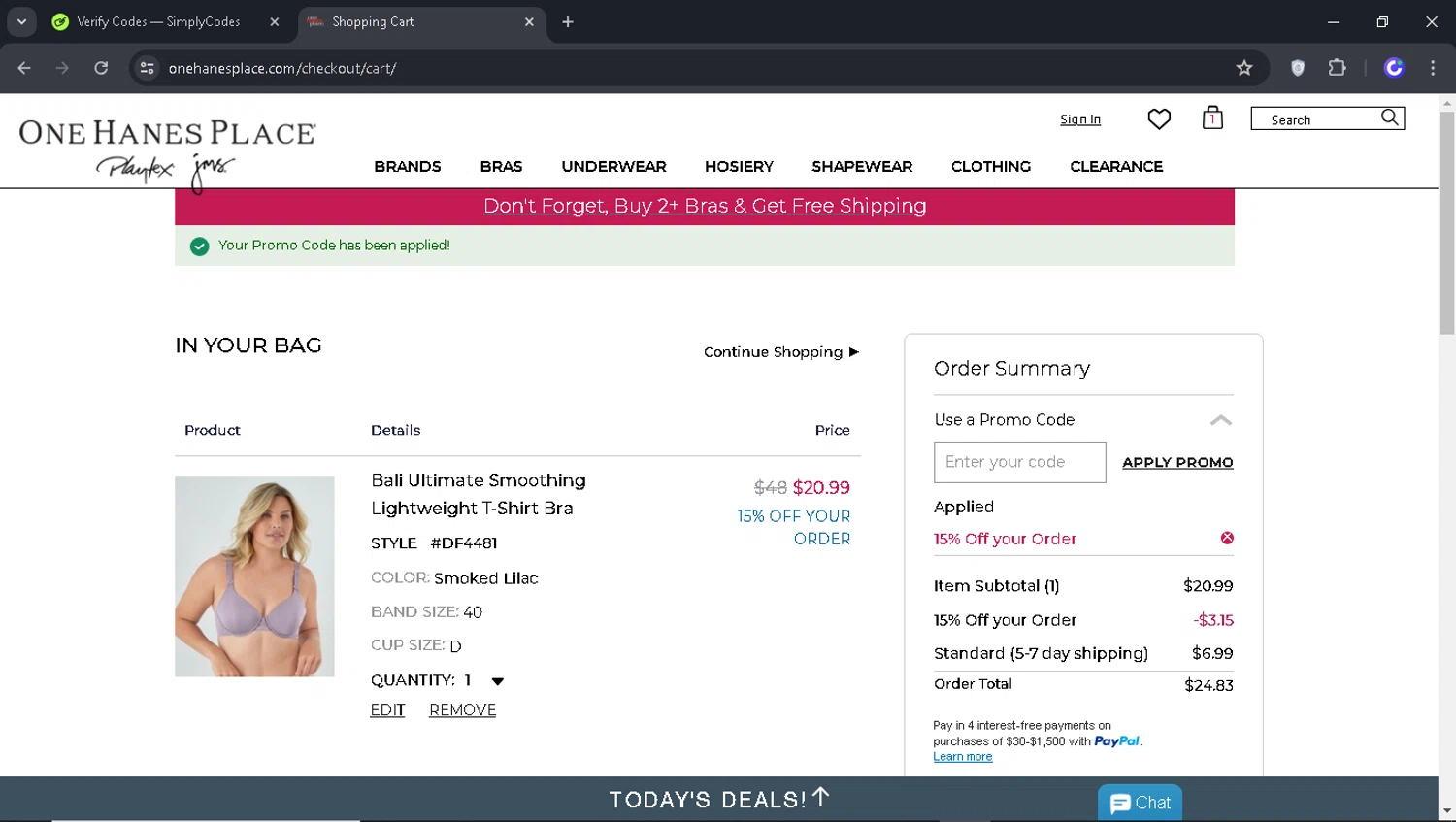Bookmark this page with the star icon

[1244, 68]
